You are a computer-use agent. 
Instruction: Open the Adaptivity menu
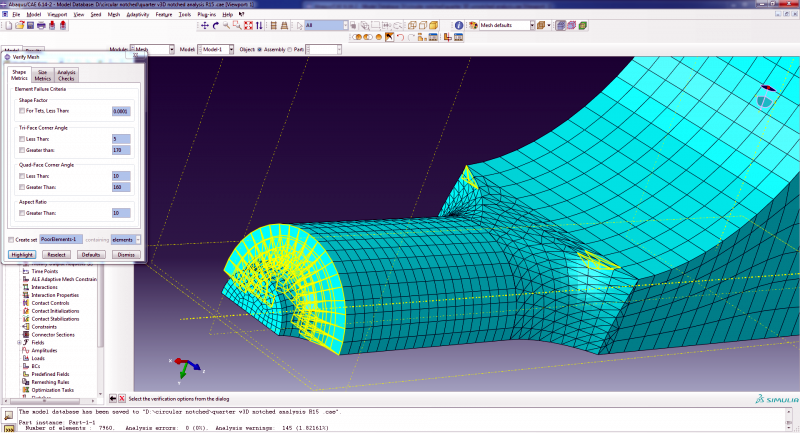[138, 14]
